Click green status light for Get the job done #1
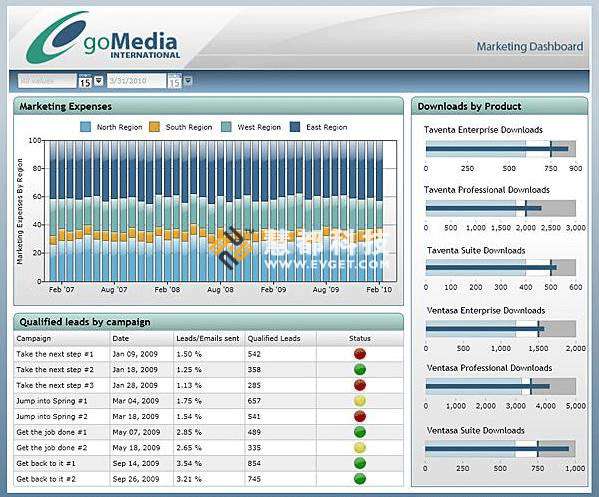599x497 pixels. [359, 432]
